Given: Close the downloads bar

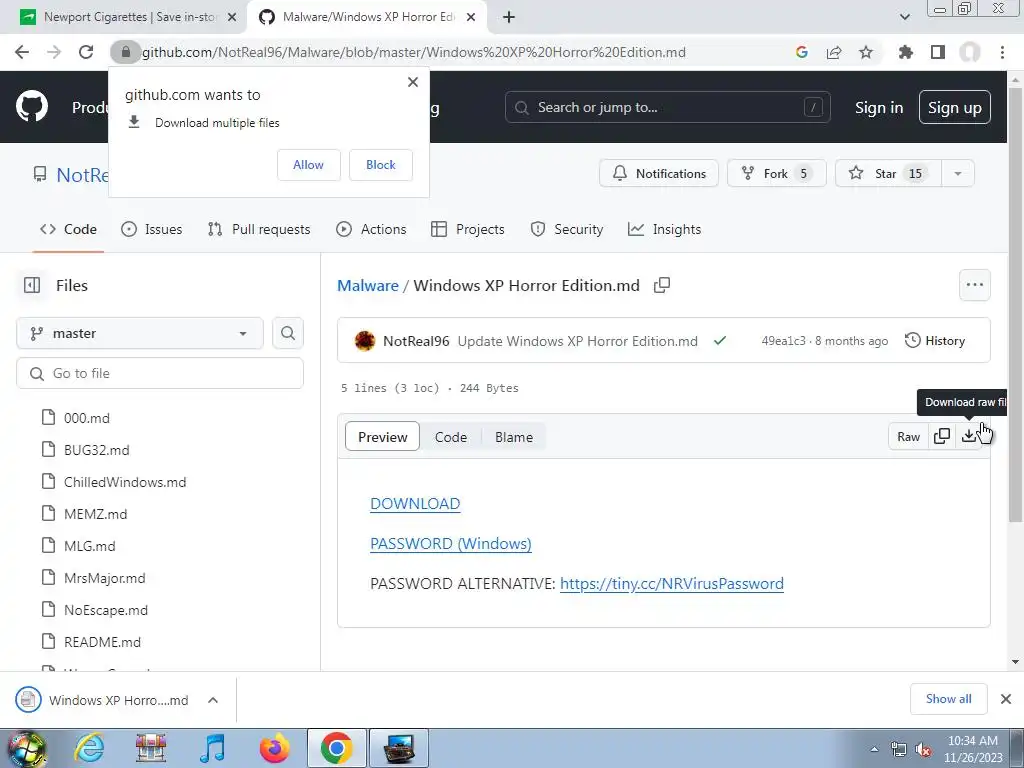Looking at the screenshot, I should (x=1006, y=699).
